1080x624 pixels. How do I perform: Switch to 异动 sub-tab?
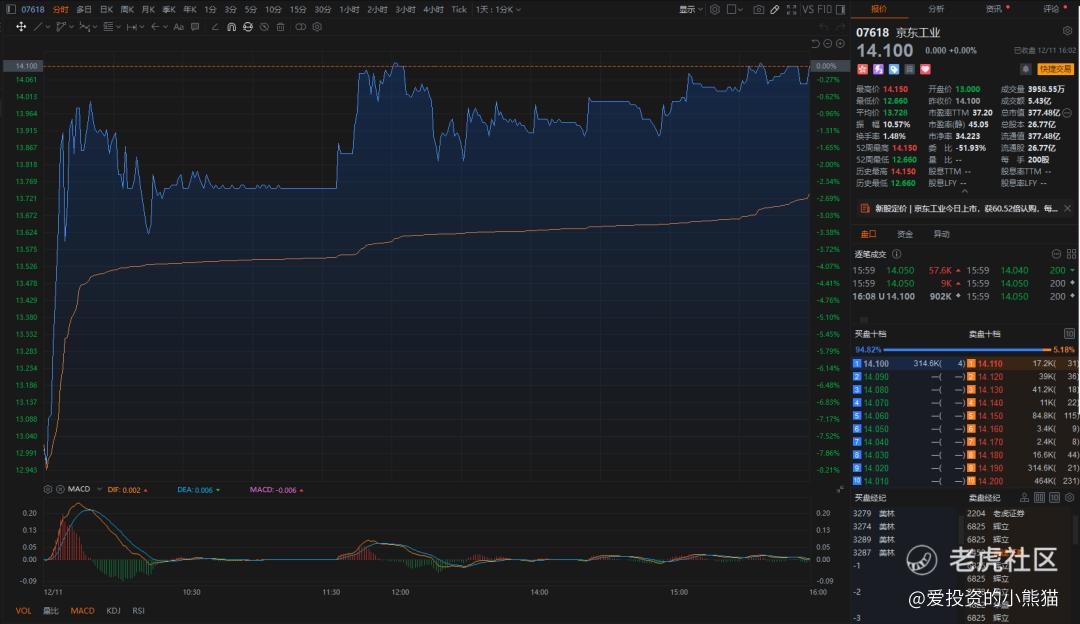click(x=941, y=234)
